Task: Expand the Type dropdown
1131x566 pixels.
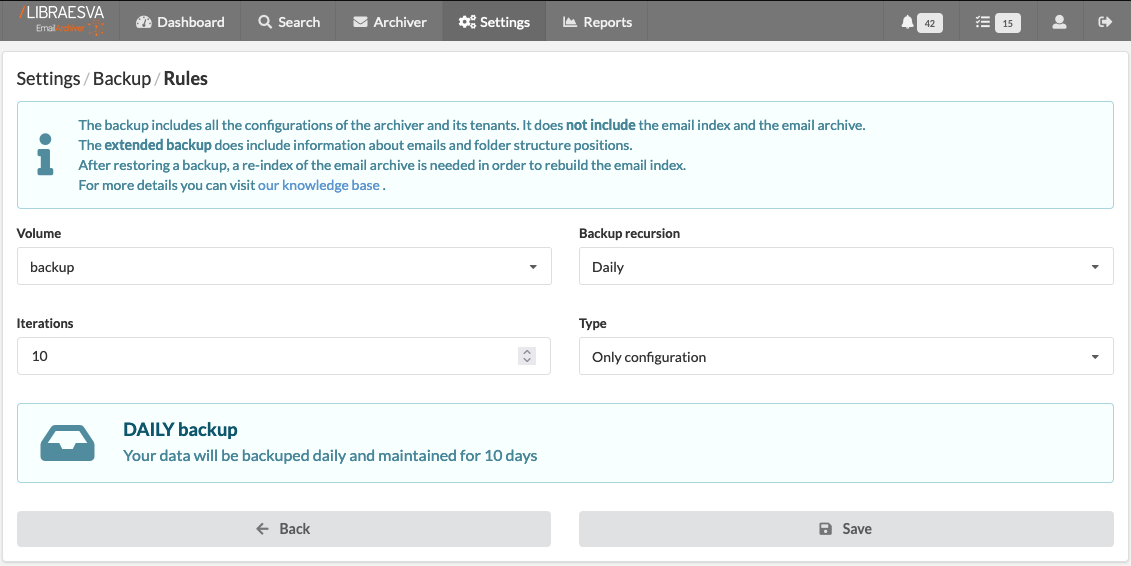Action: pyautogui.click(x=846, y=356)
